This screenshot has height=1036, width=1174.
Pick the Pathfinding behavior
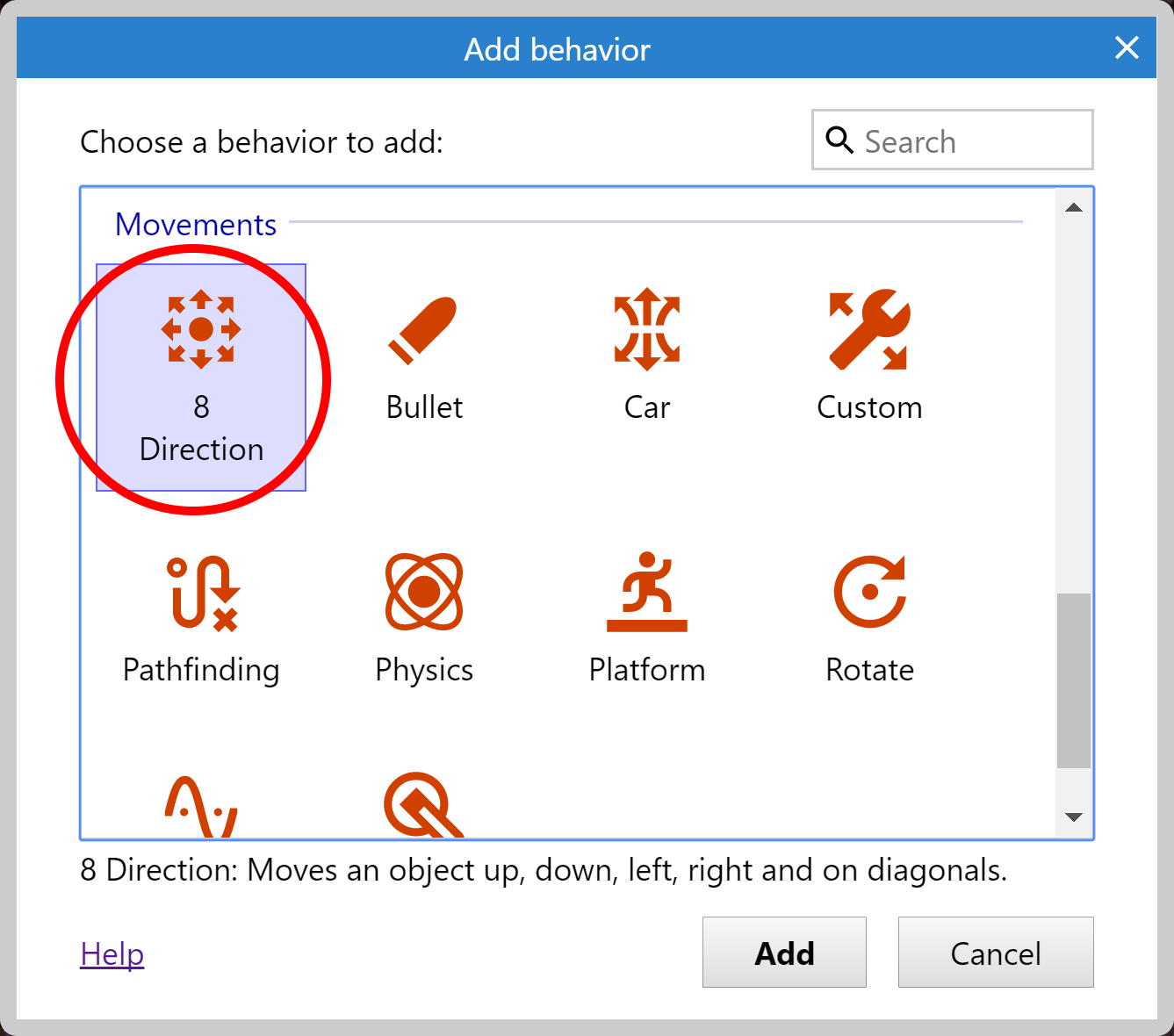[x=200, y=594]
